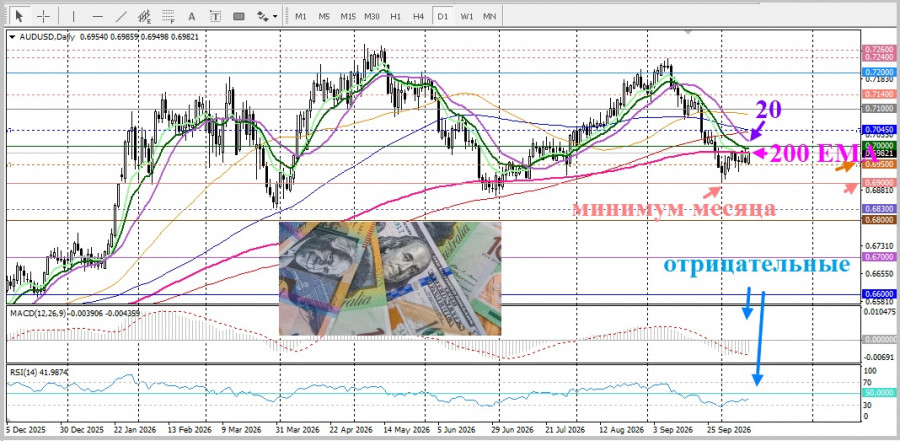Click the AUDUSD,Daily chart title text
Viewport: 900px width, 441px height.
coord(46,36)
